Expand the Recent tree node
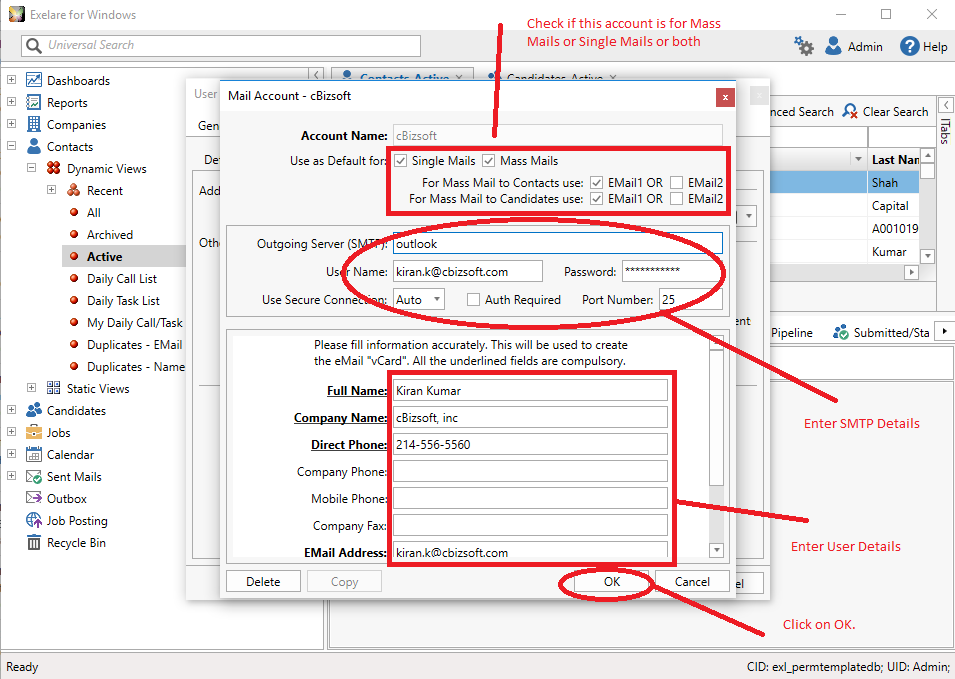Image resolution: width=955 pixels, height=679 pixels. pos(52,189)
